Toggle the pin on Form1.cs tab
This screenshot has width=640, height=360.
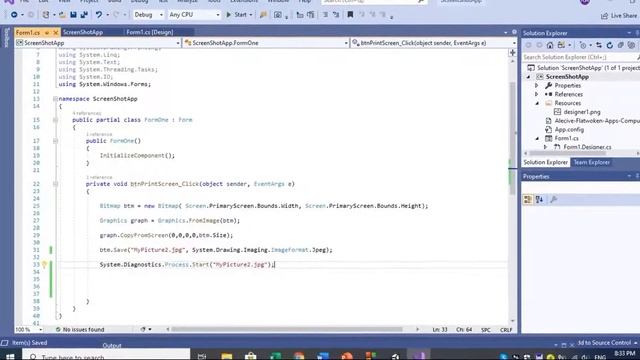point(47,32)
